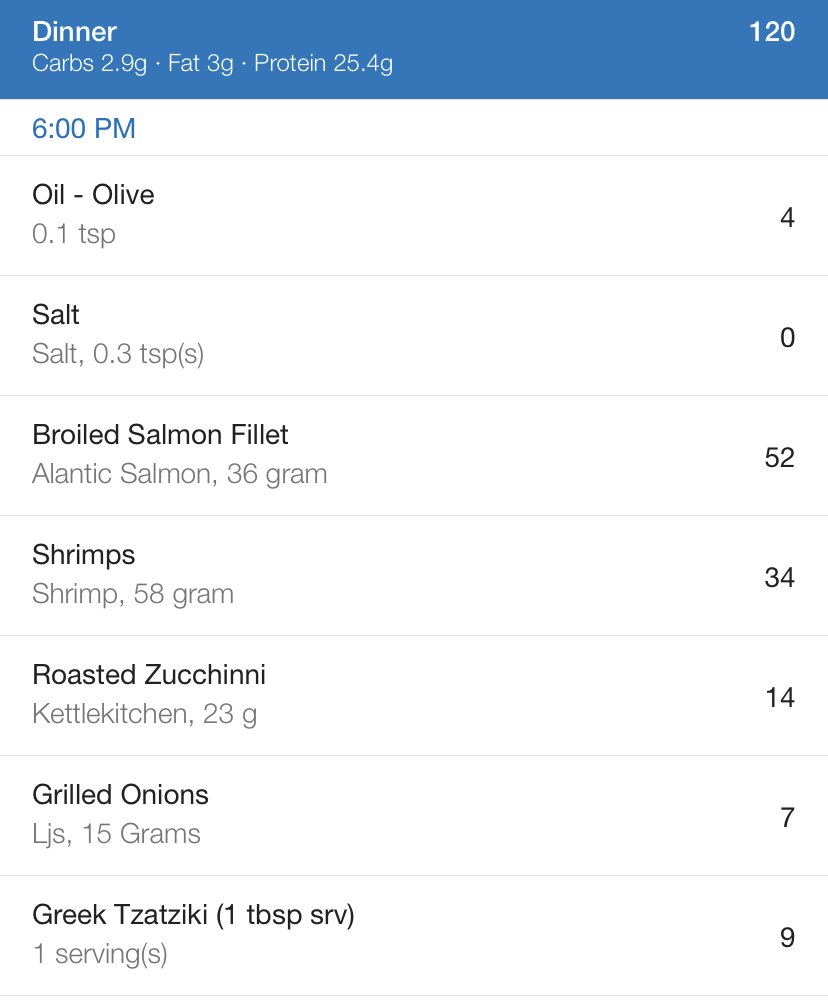828x1007 pixels.
Task: Click Dinner total calories 120
Action: click(x=772, y=31)
